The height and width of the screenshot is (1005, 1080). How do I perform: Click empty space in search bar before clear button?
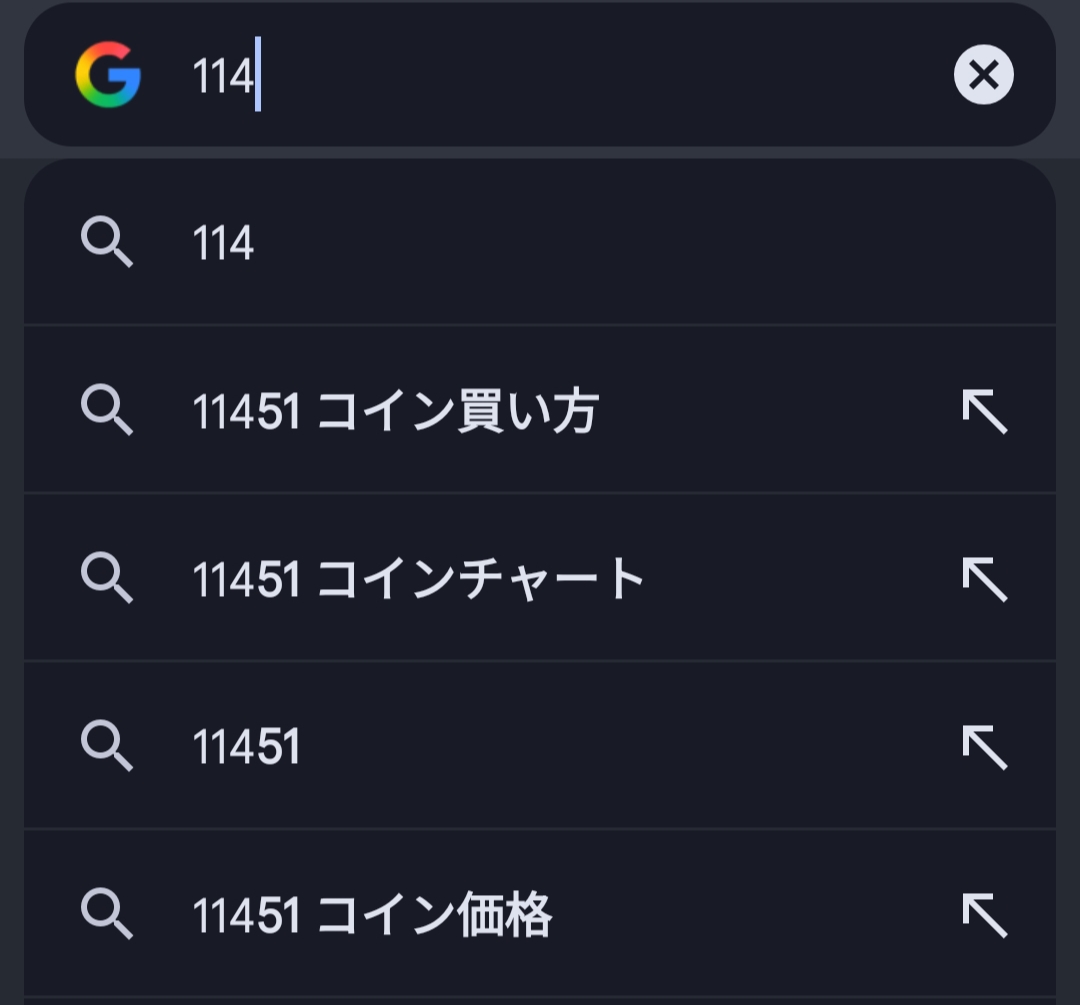[600, 75]
